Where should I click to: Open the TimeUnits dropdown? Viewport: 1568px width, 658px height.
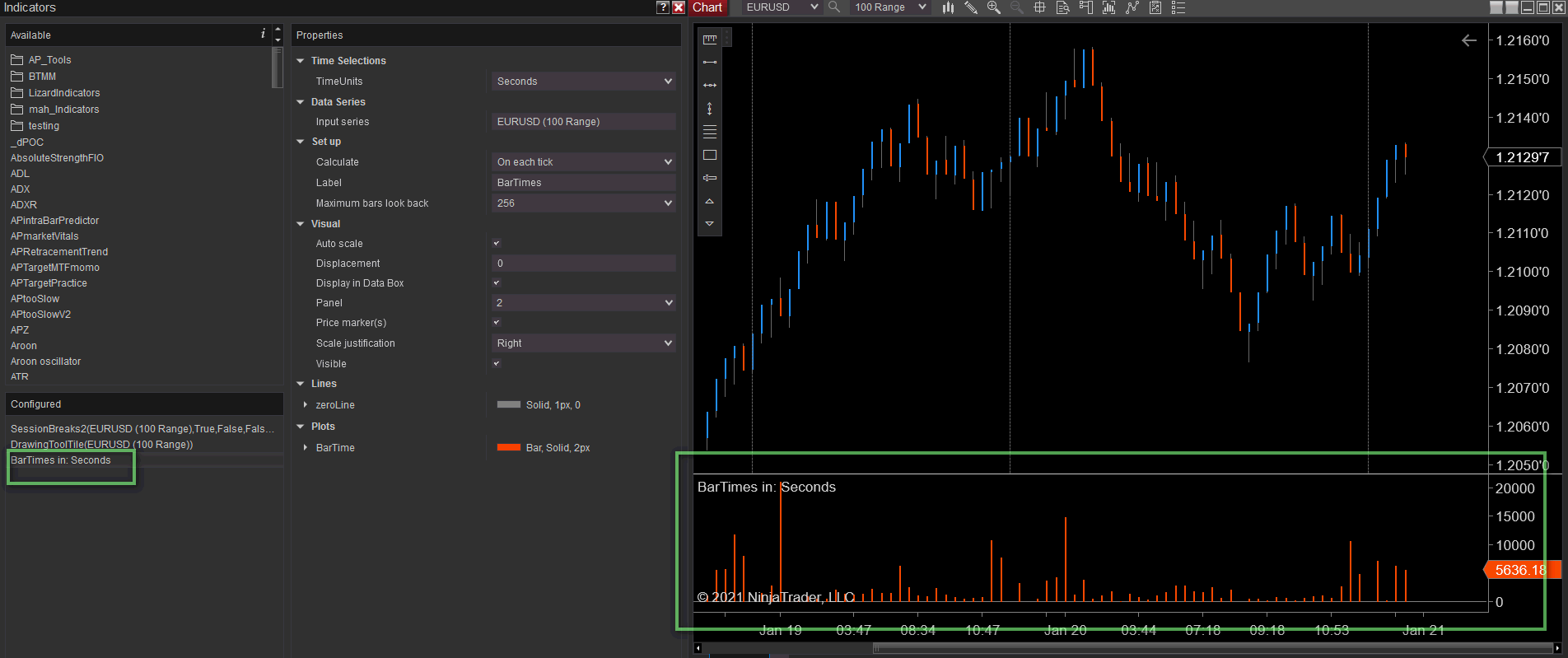(584, 82)
